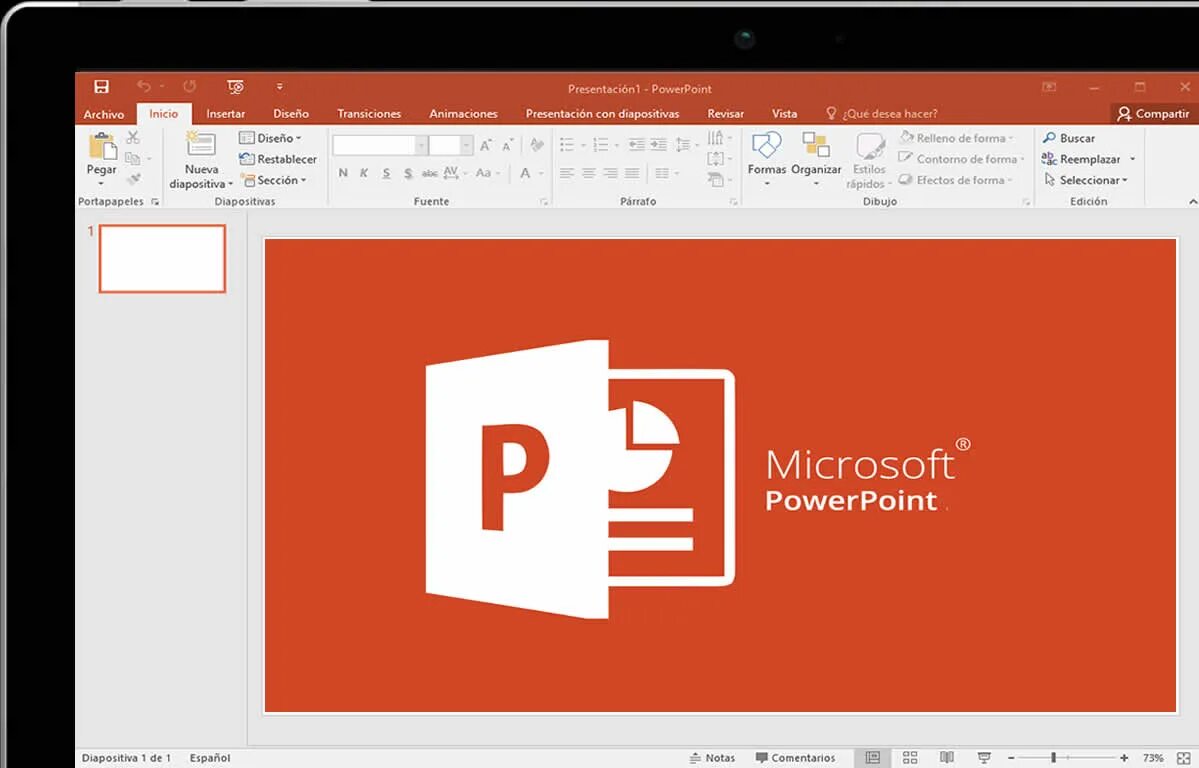Expand the font name dropdown arrow

[421, 145]
